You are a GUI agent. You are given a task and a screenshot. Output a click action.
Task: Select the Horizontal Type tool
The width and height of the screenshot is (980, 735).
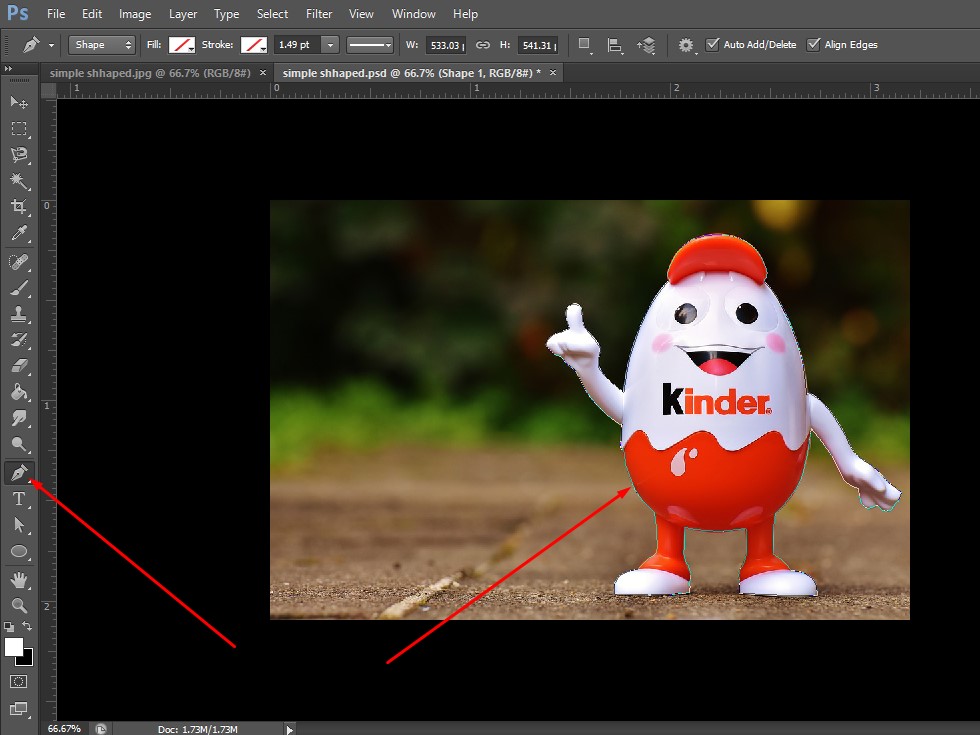click(x=19, y=499)
